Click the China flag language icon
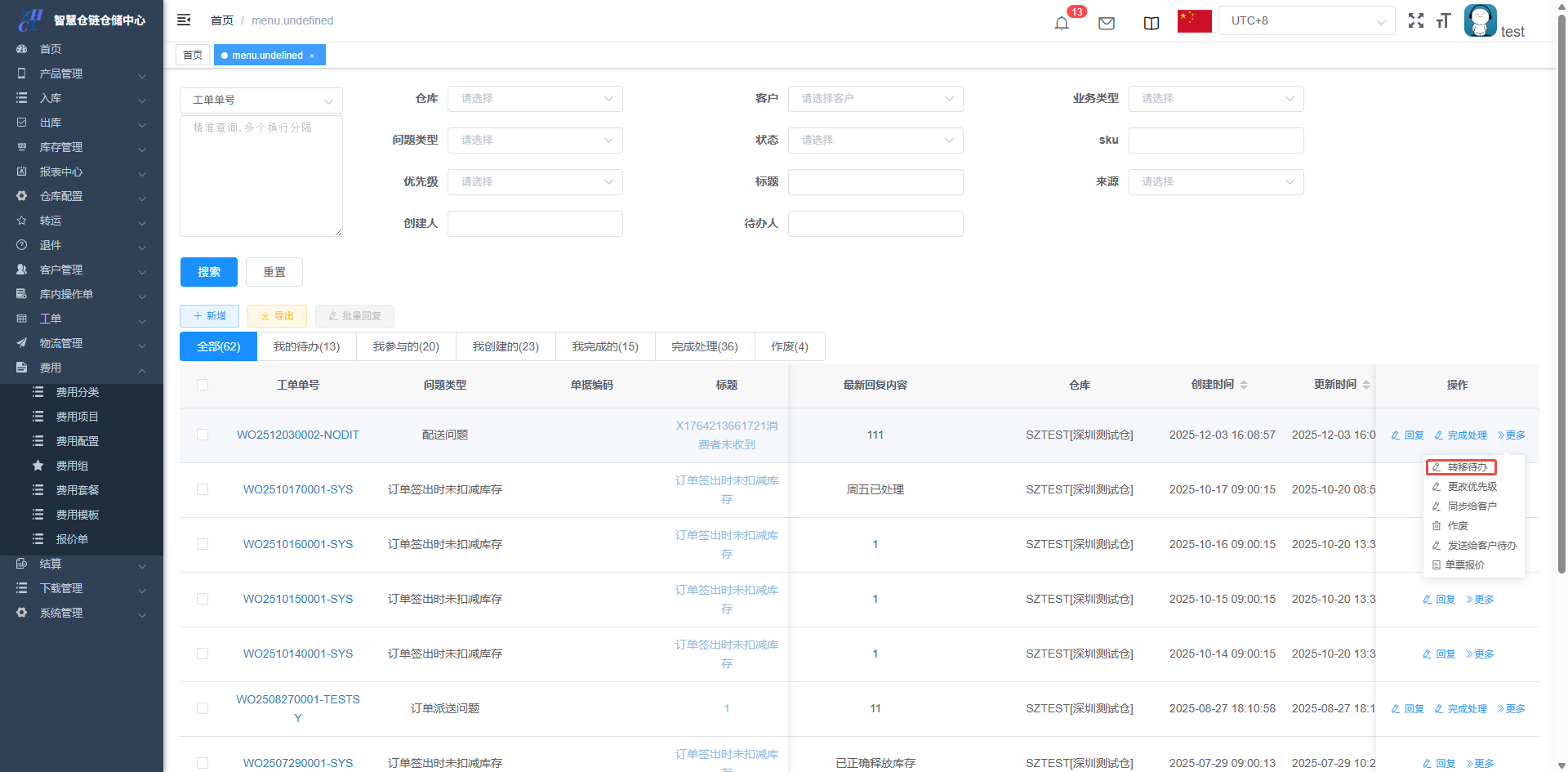Viewport: 1568px width, 772px height. [x=1194, y=21]
